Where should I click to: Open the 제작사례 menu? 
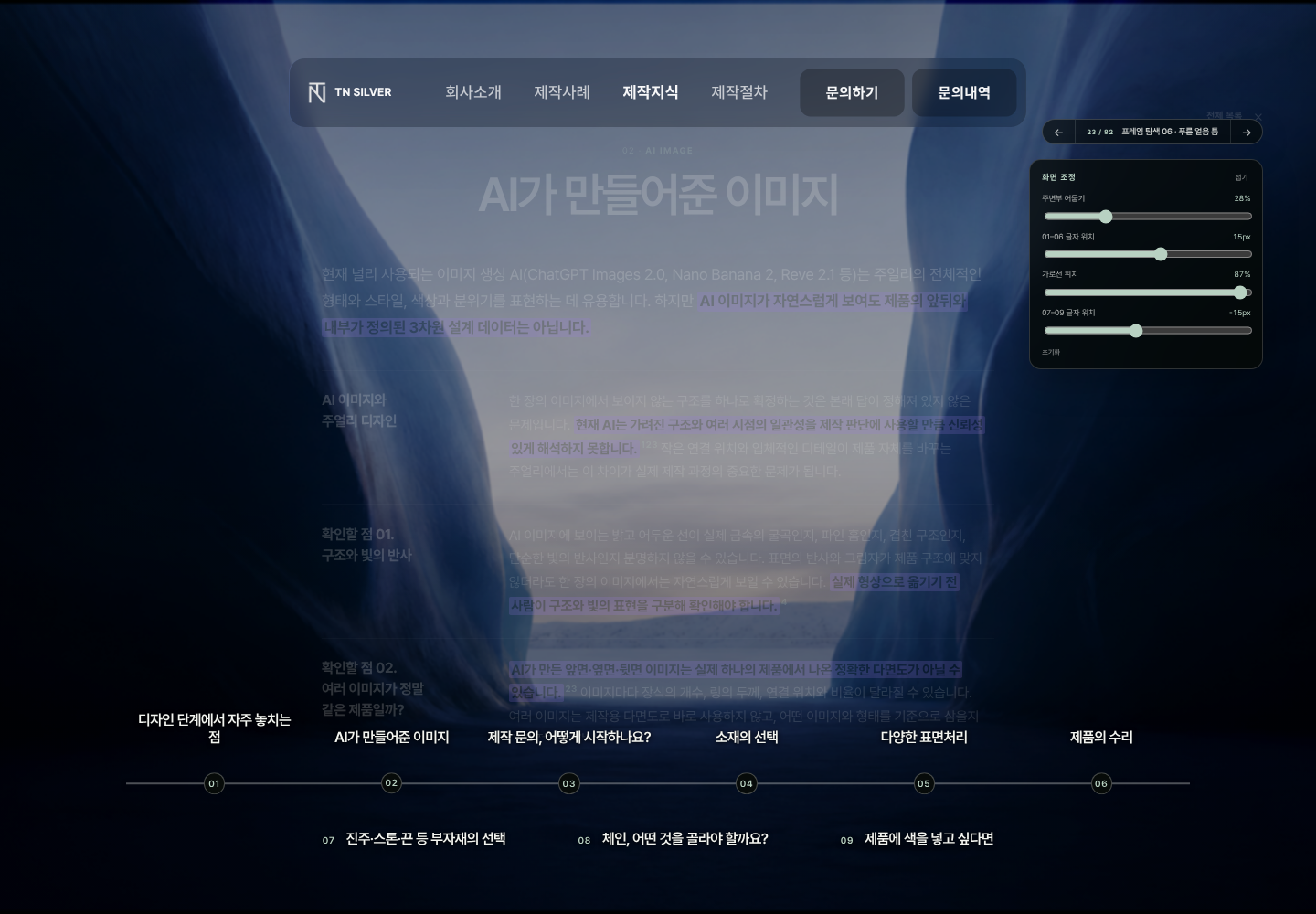(562, 92)
